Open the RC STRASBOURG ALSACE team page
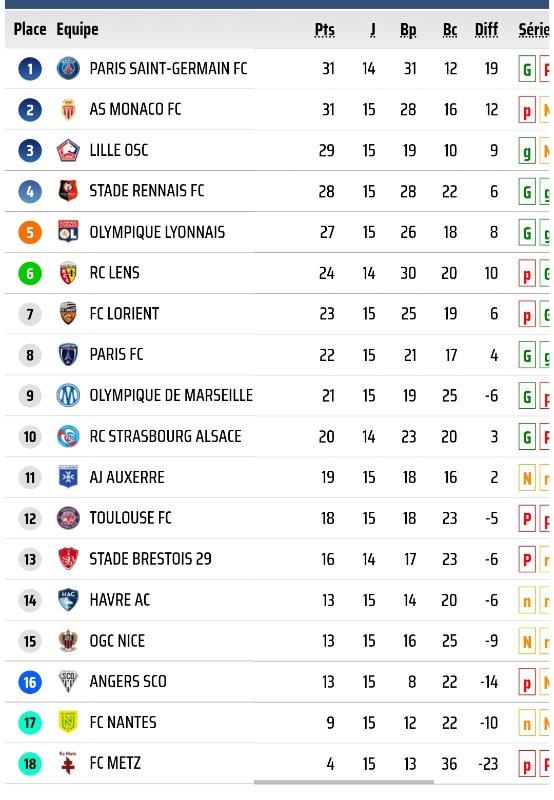This screenshot has height=800, width=554. pyautogui.click(x=165, y=436)
